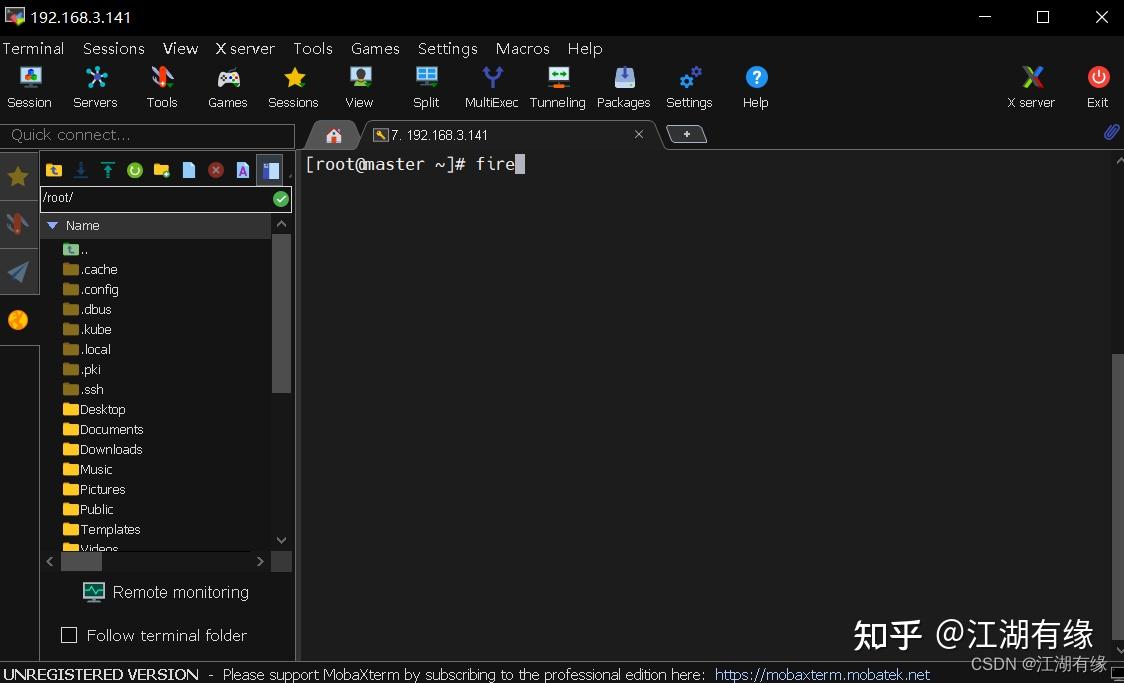Open the Servers toolbar icon
The height and width of the screenshot is (683, 1124).
point(95,87)
